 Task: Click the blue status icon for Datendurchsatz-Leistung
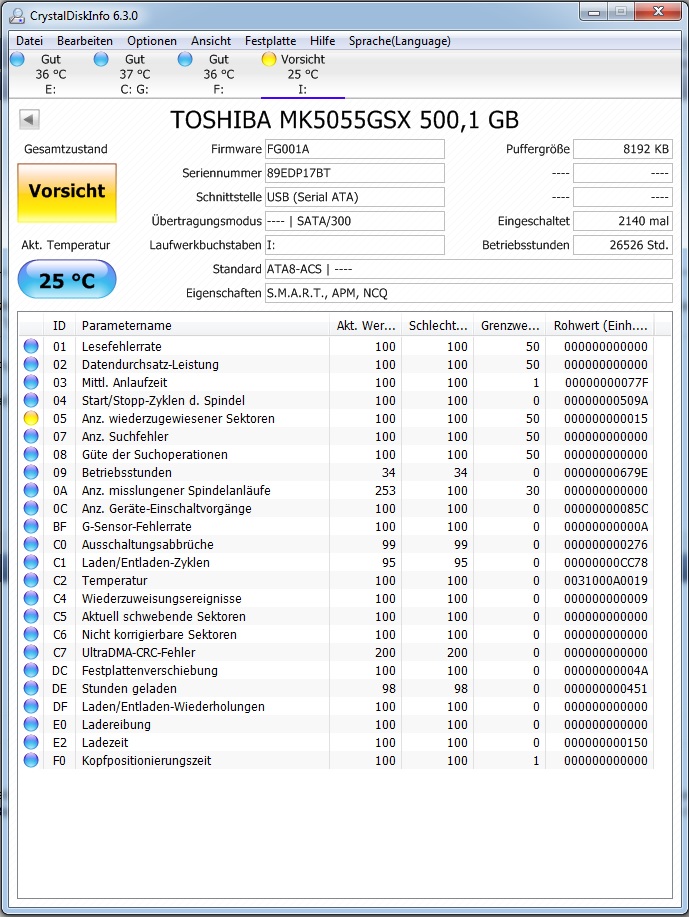coord(31,364)
